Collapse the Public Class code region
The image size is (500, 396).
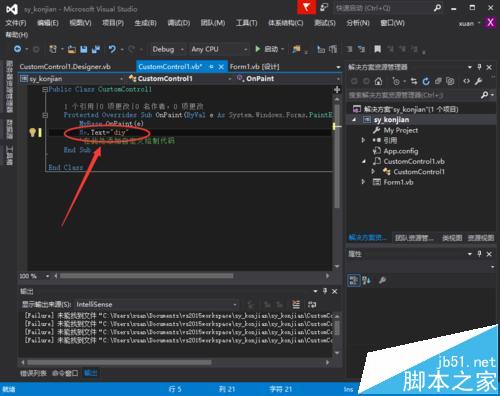pos(45,89)
